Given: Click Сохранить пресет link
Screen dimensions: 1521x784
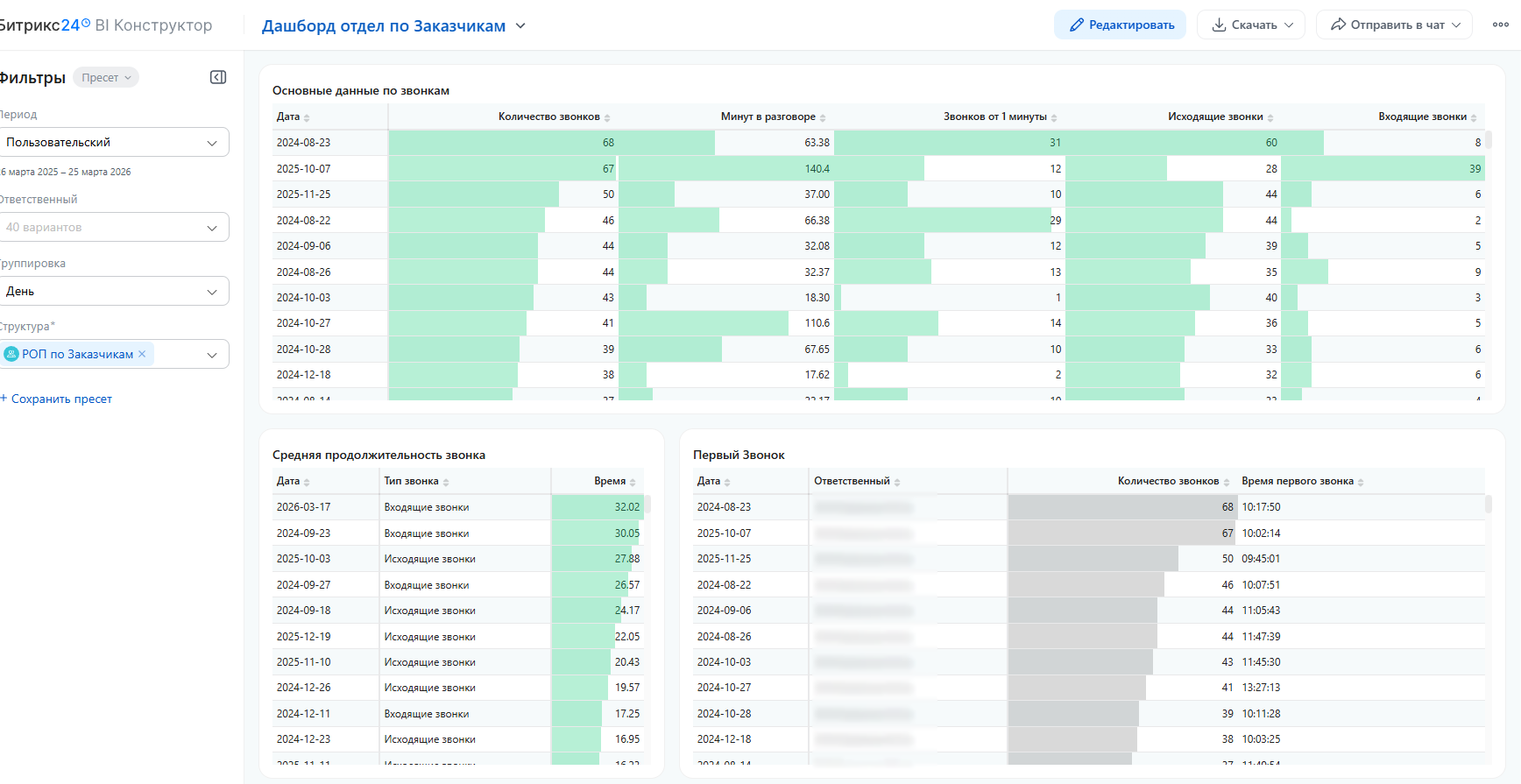Looking at the screenshot, I should [56, 399].
